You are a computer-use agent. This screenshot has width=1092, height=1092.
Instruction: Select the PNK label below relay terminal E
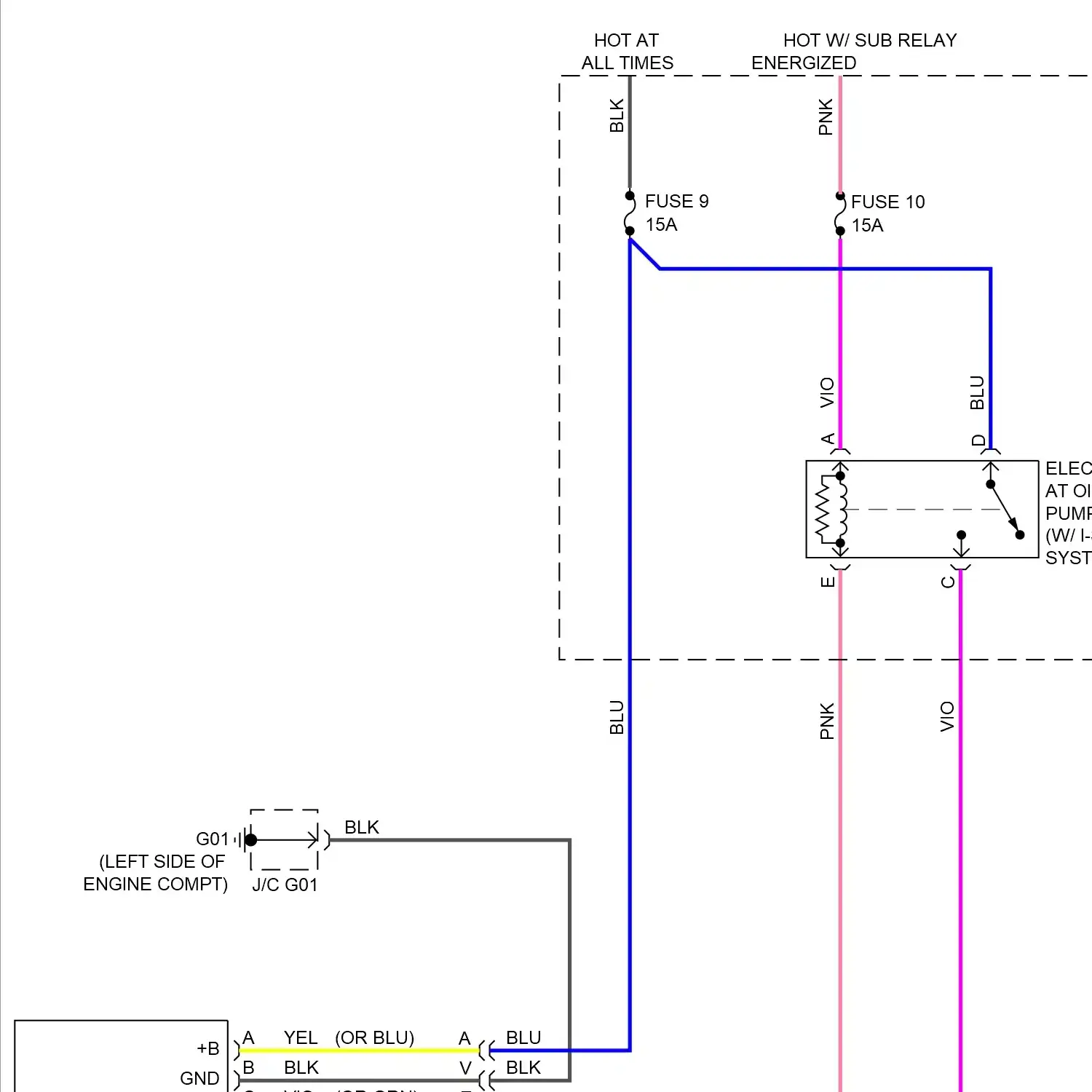pyautogui.click(x=827, y=721)
